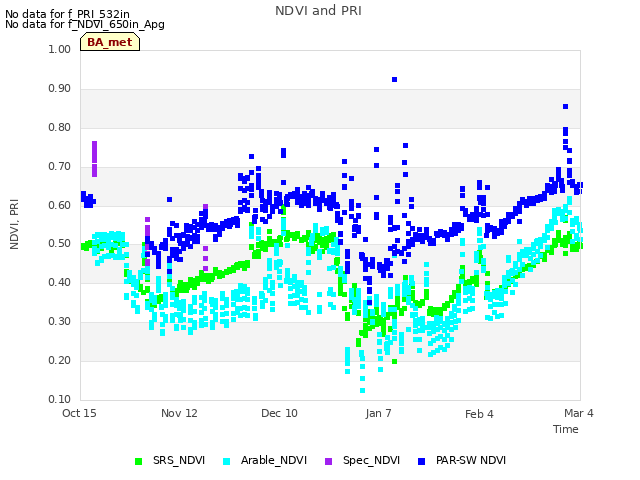640x480 pixels.
Task: Click the 0.20 y-axis tick label
Action: 60,360
